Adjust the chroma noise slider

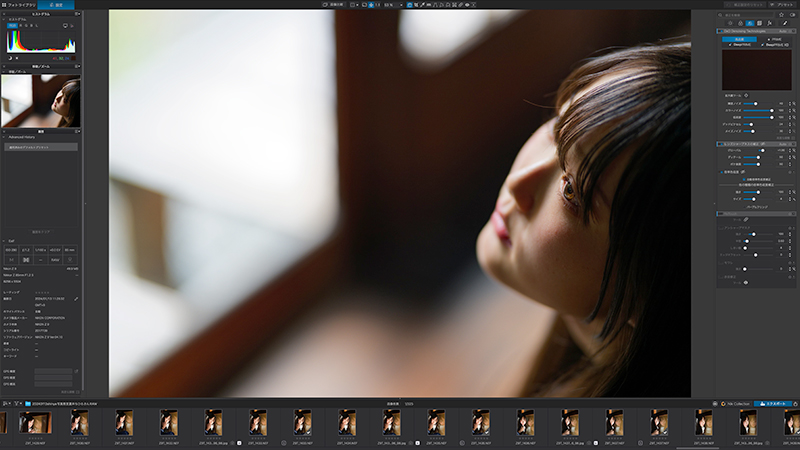pos(758,110)
